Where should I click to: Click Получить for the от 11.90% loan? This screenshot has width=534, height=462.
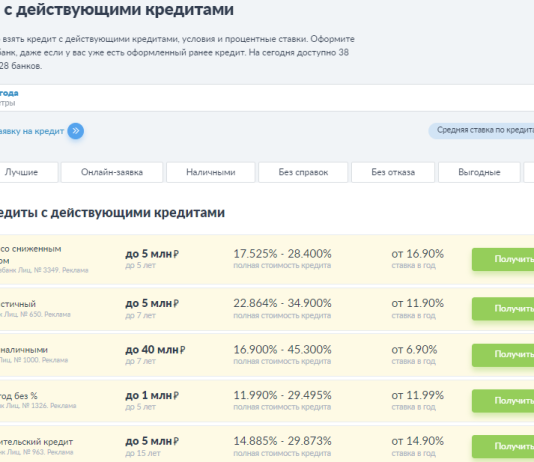(x=503, y=308)
